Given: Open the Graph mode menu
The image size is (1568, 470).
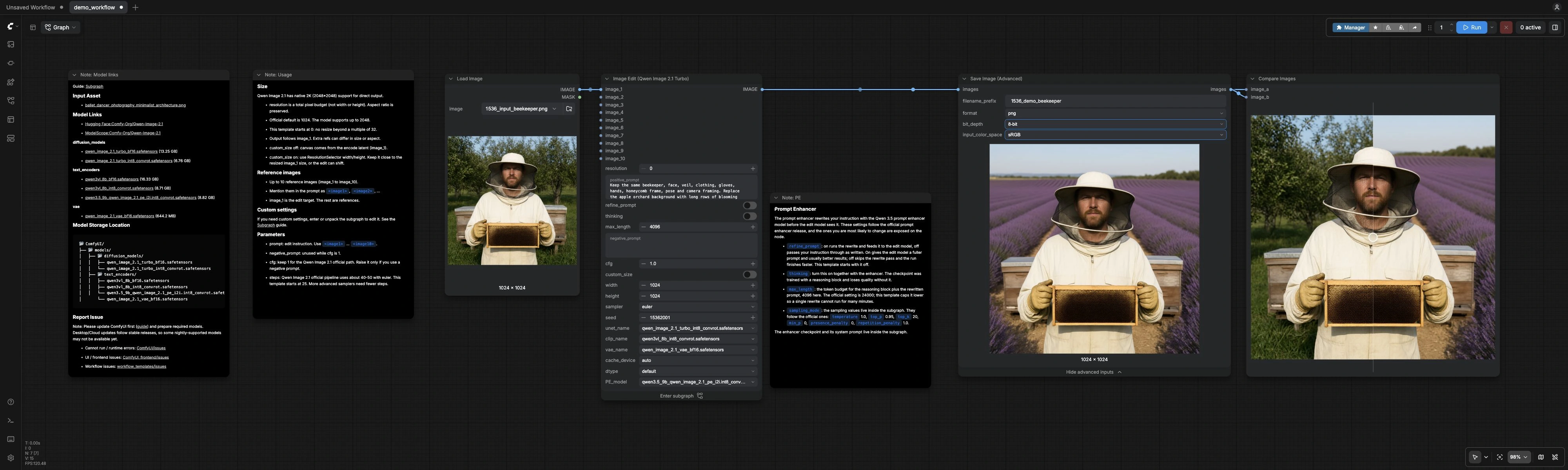Looking at the screenshot, I should [x=60, y=27].
